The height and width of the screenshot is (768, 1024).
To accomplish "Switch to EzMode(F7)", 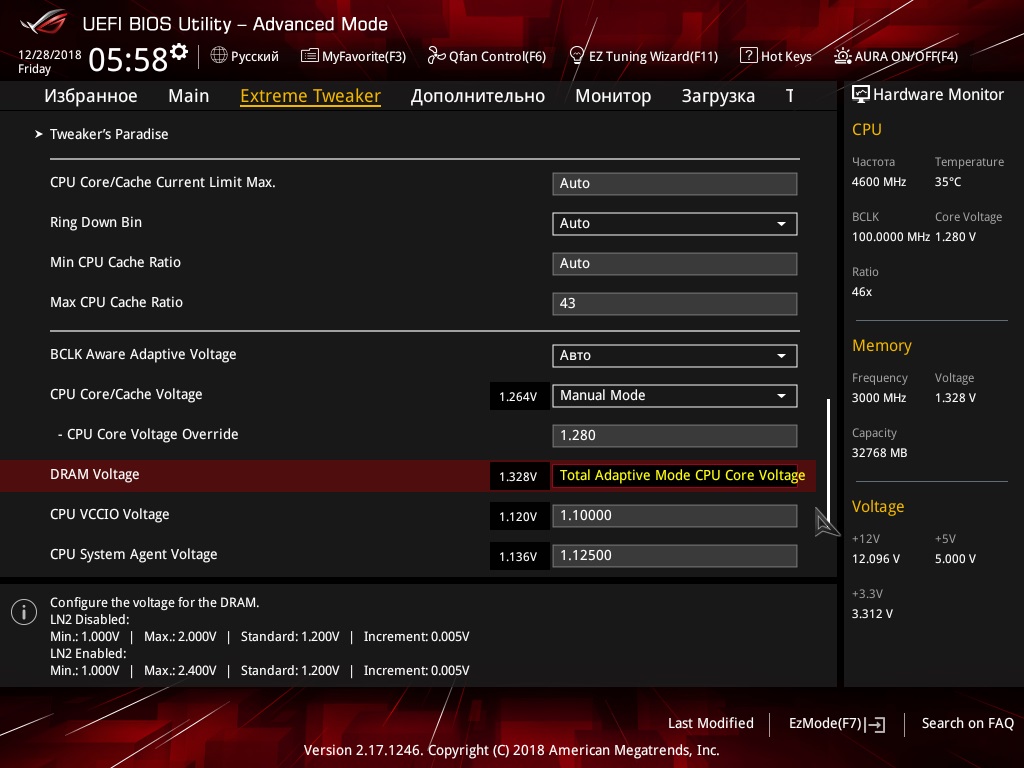I will 837,724.
